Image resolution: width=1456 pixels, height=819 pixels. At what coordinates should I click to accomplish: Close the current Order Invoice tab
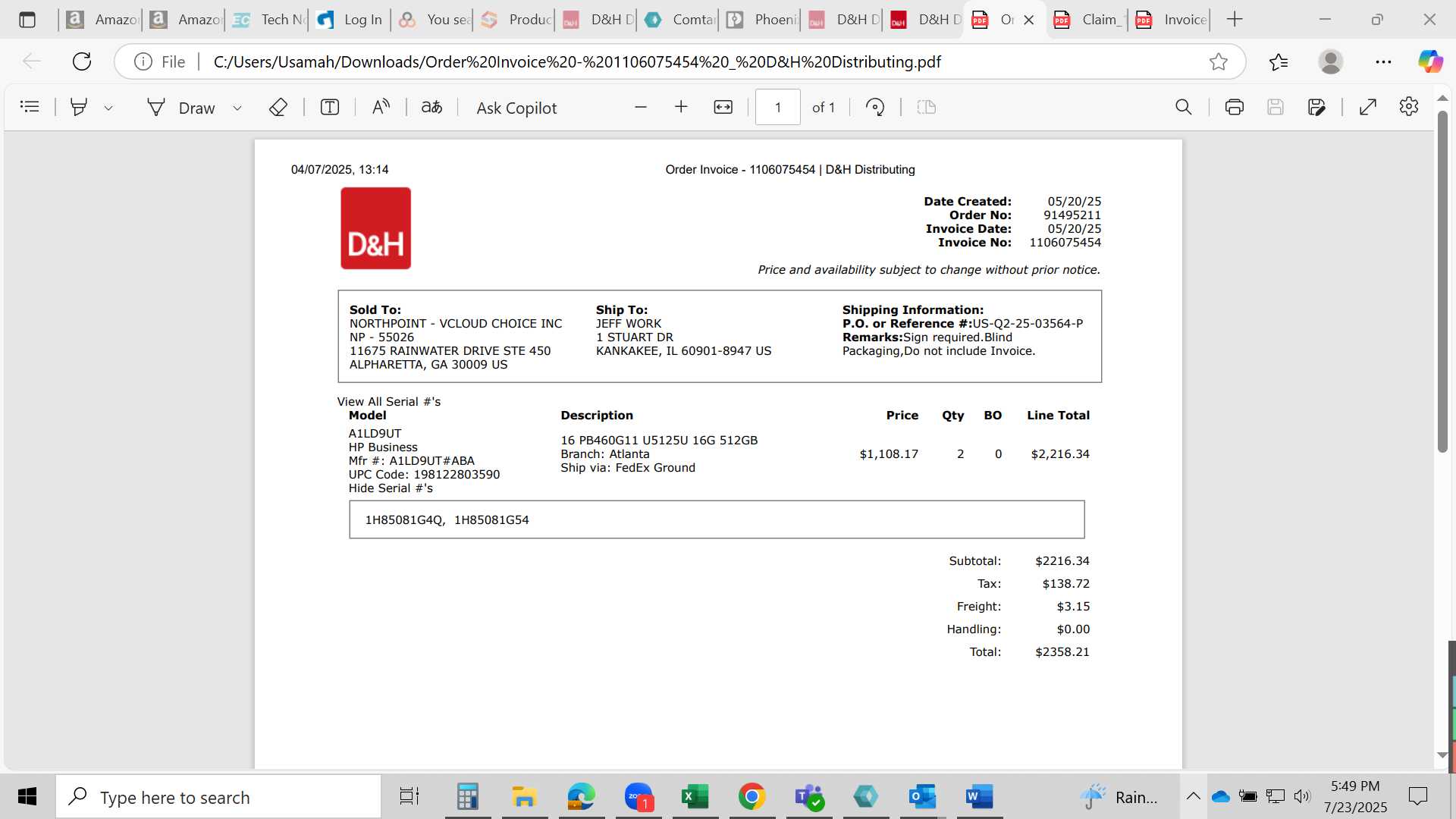(1029, 20)
